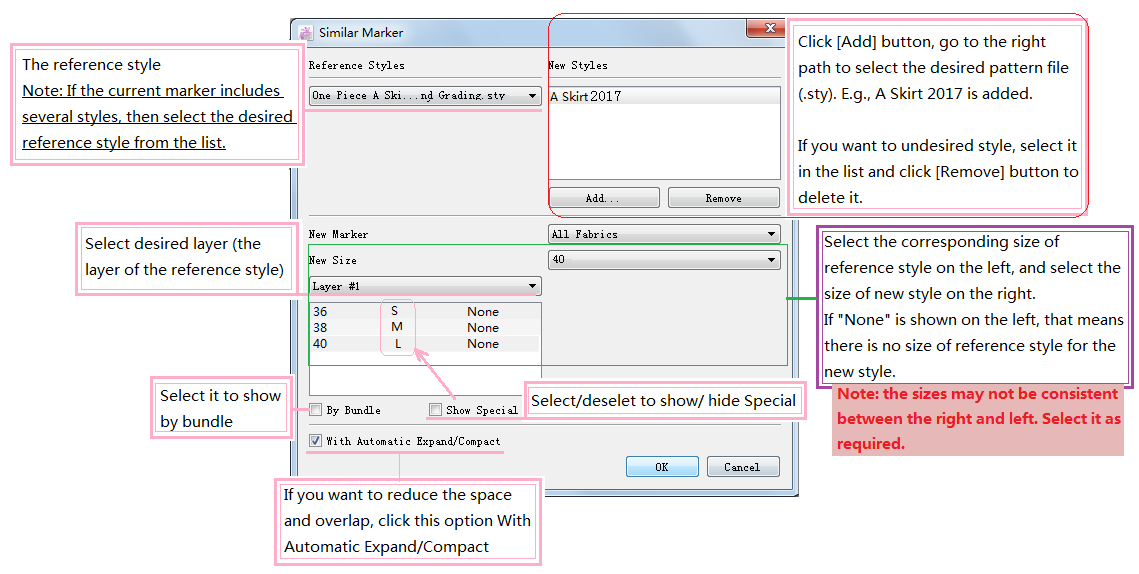The width and height of the screenshot is (1139, 574).
Task: Select size 40 in the size list
Action: click(x=320, y=344)
